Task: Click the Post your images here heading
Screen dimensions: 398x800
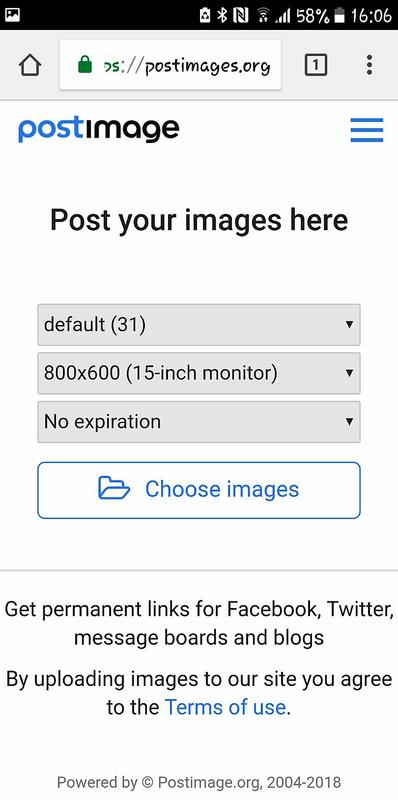Action: [199, 220]
